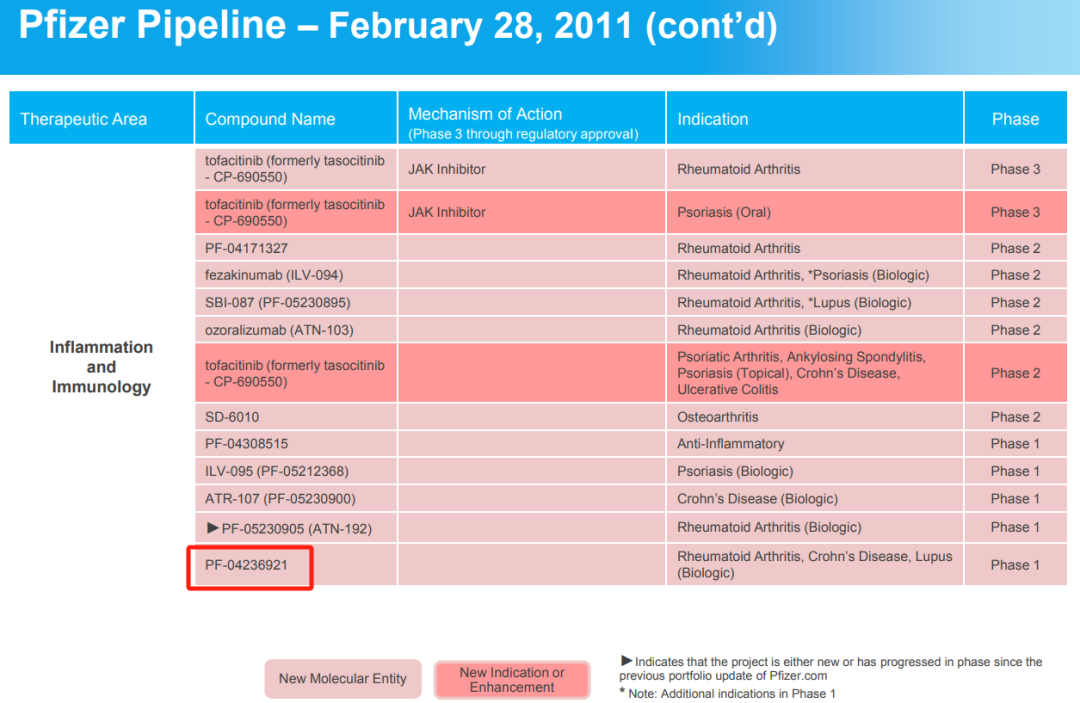
Task: Click Phase 2 in the SD-6010 row
Action: click(1015, 417)
